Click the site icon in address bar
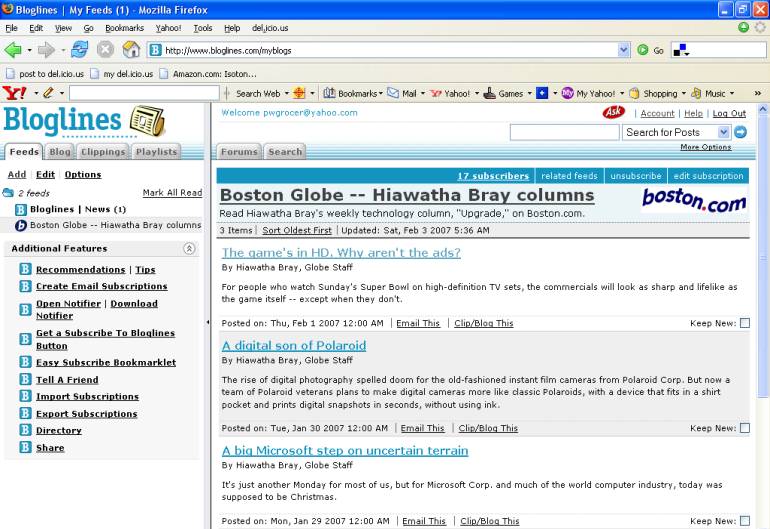Screen dimensions: 770x529 click(x=156, y=50)
